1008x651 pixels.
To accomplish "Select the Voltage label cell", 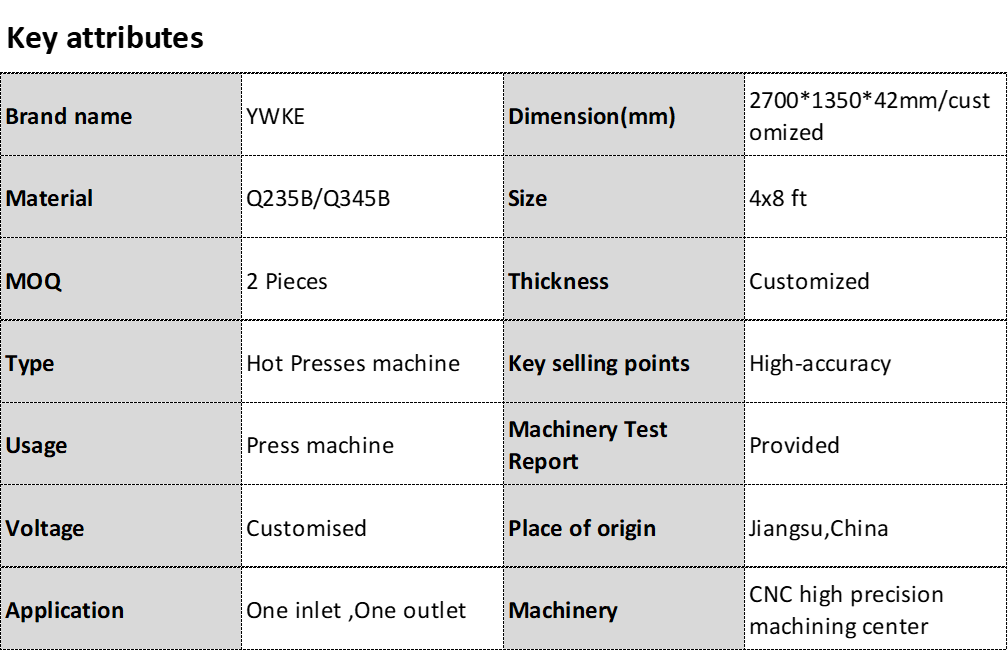I will click(x=120, y=527).
